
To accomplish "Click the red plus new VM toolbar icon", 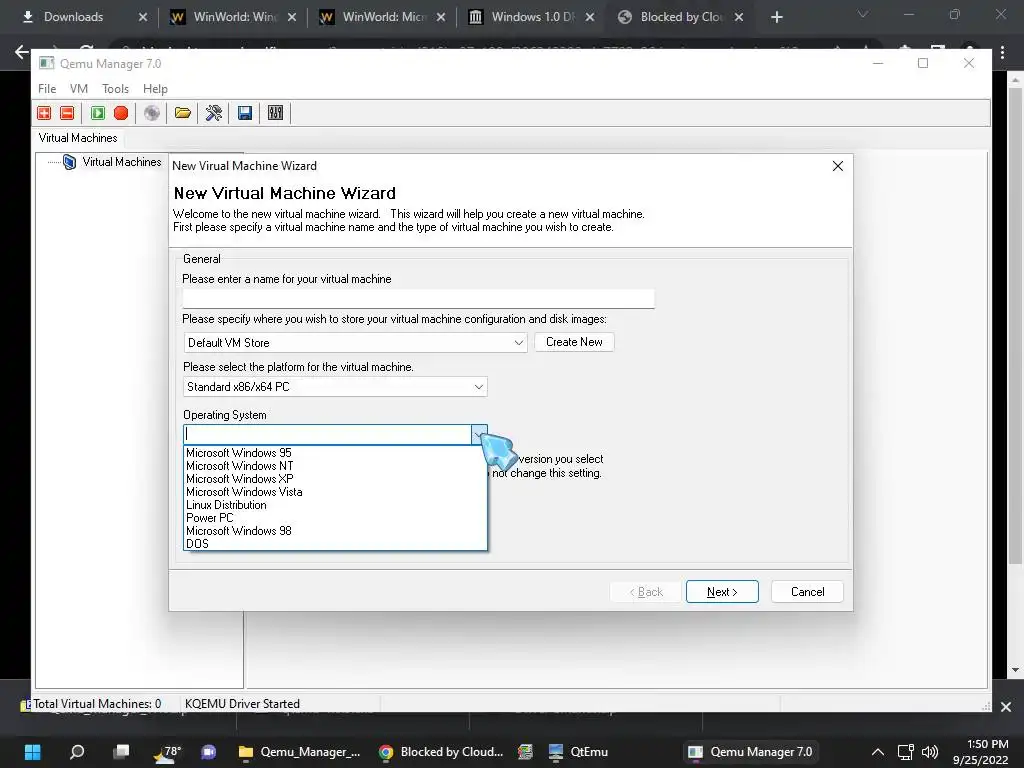I will coord(44,113).
